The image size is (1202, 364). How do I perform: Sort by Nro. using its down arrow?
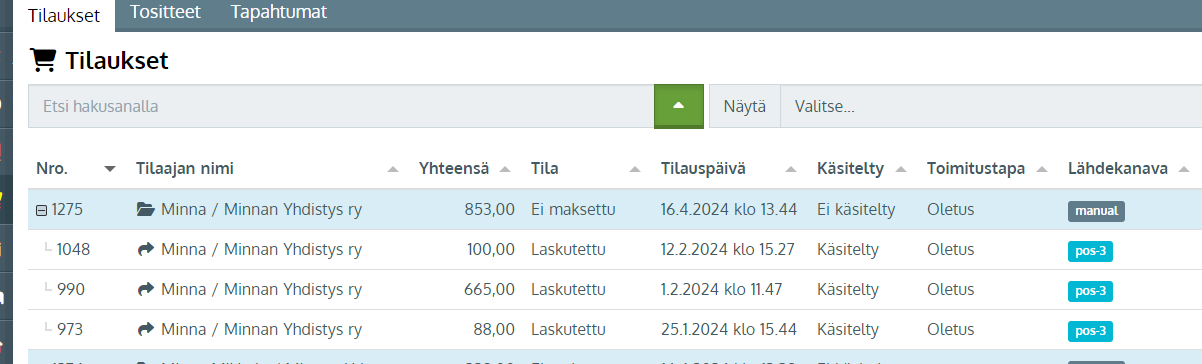click(110, 169)
